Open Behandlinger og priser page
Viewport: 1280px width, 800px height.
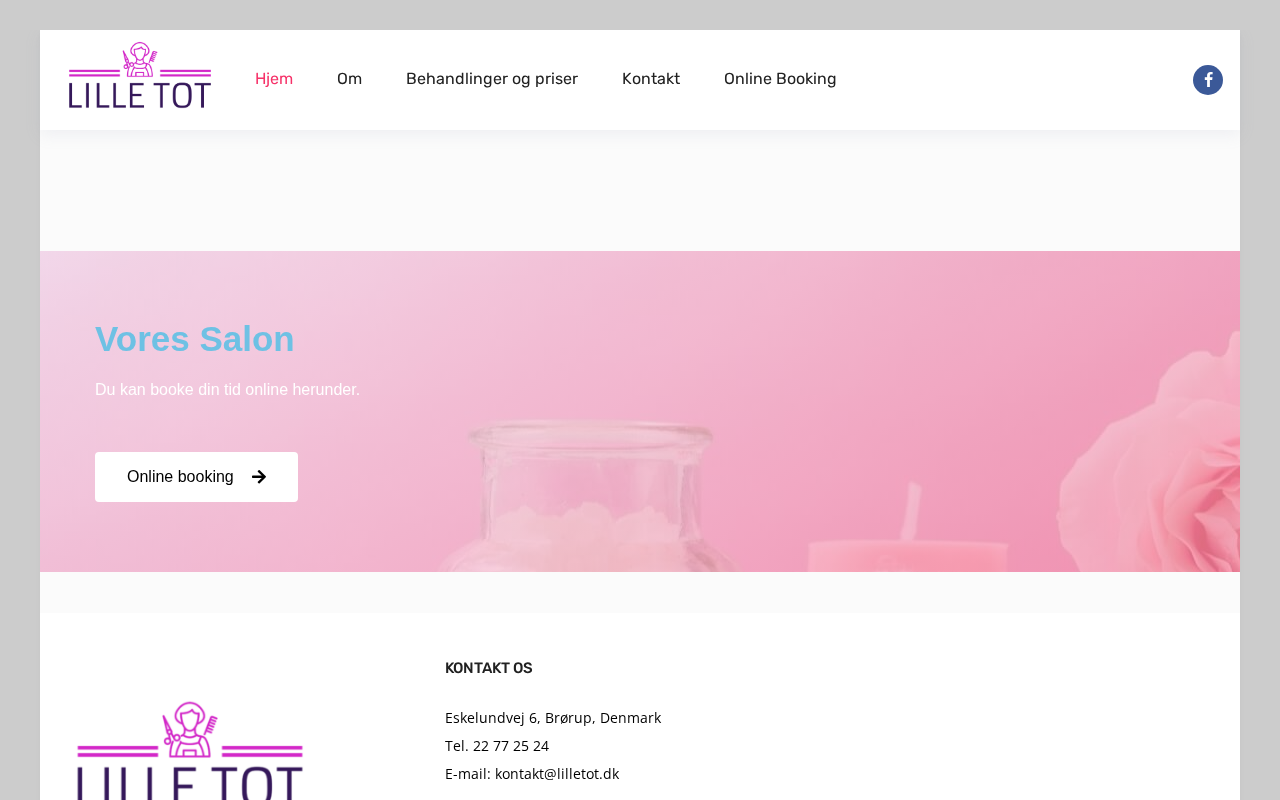click(x=492, y=79)
